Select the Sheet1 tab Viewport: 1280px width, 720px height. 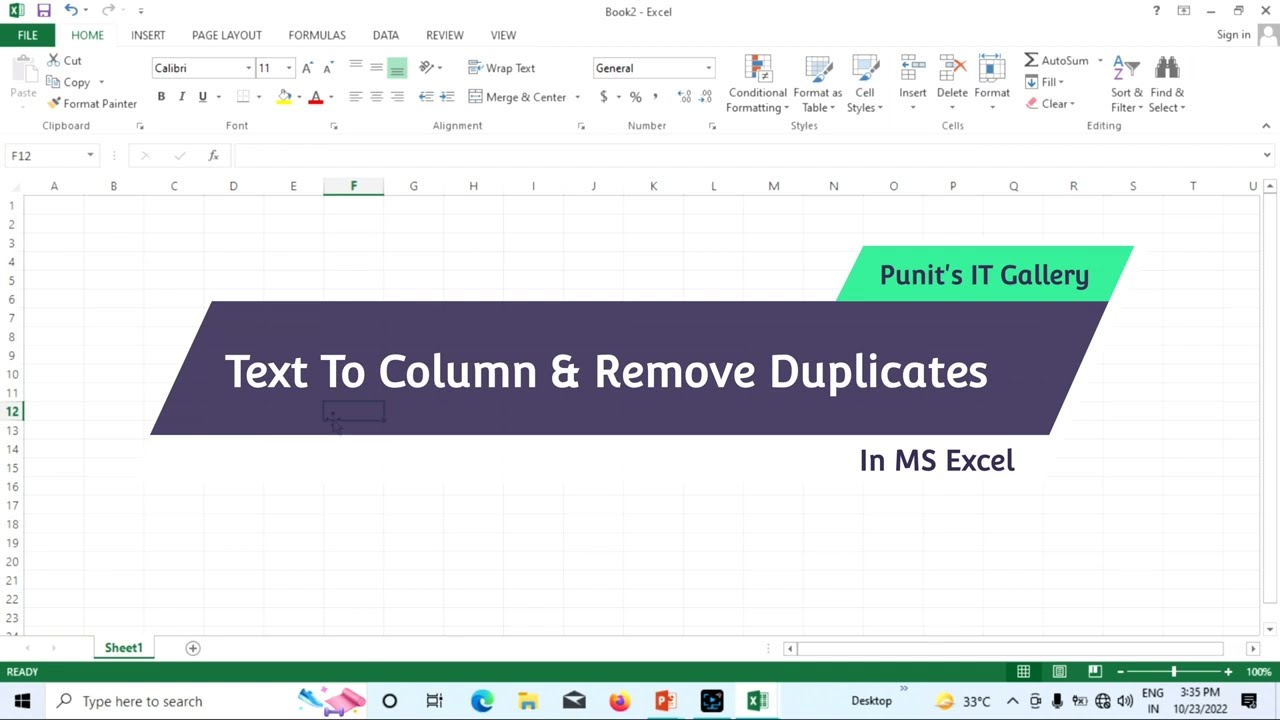[124, 648]
